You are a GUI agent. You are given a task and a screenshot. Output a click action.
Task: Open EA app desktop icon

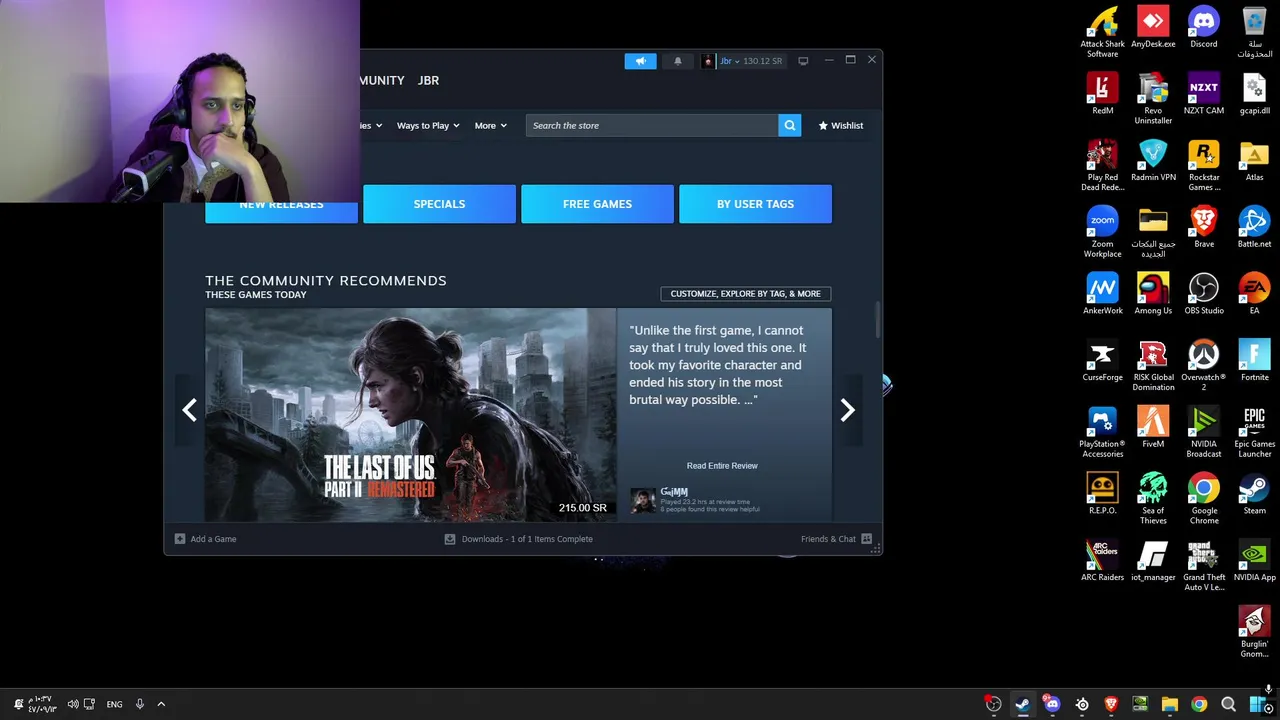pyautogui.click(x=1254, y=294)
